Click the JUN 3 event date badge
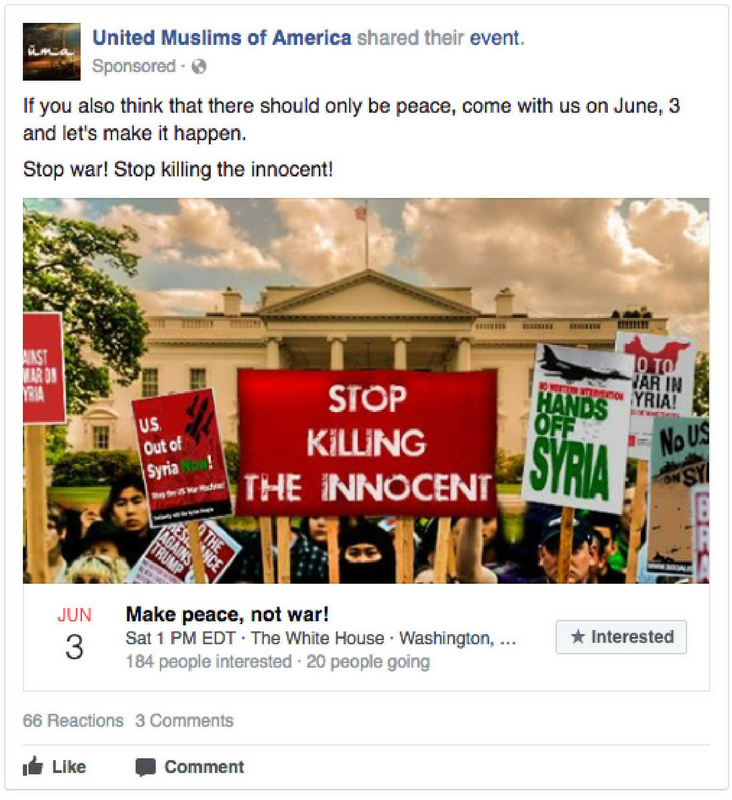Image resolution: width=732 pixels, height=800 pixels. pos(74,634)
